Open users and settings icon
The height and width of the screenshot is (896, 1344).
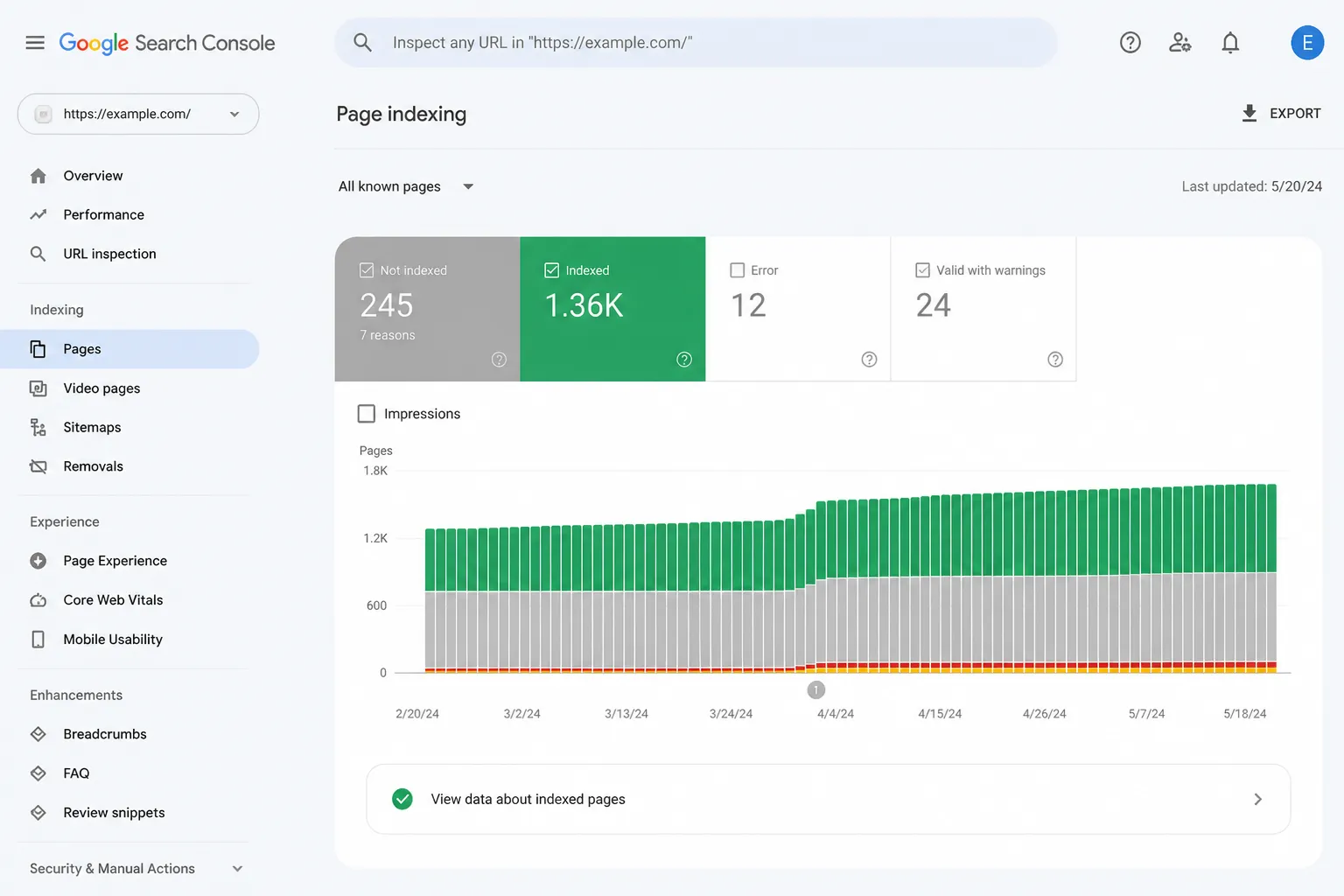(1180, 42)
